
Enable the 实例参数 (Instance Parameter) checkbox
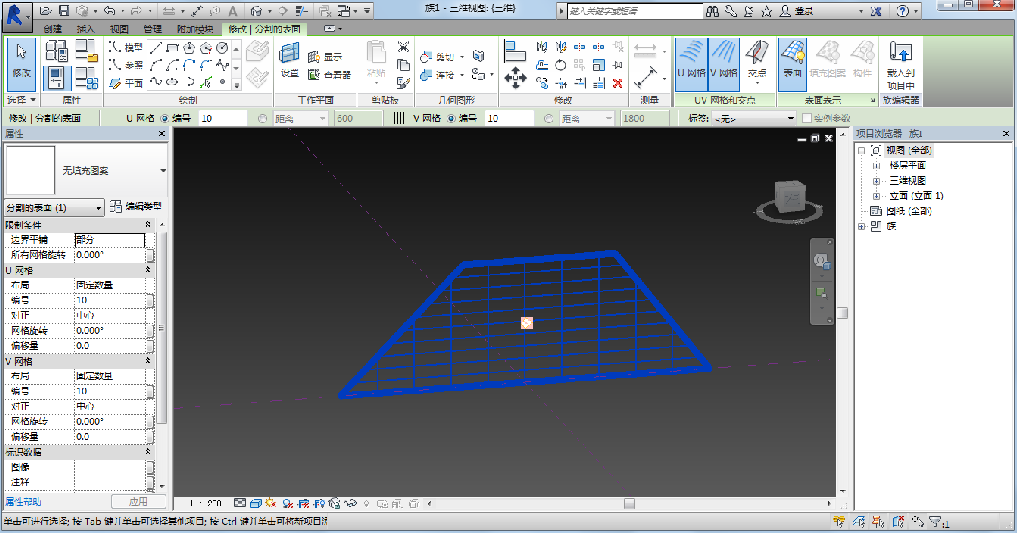click(x=806, y=118)
